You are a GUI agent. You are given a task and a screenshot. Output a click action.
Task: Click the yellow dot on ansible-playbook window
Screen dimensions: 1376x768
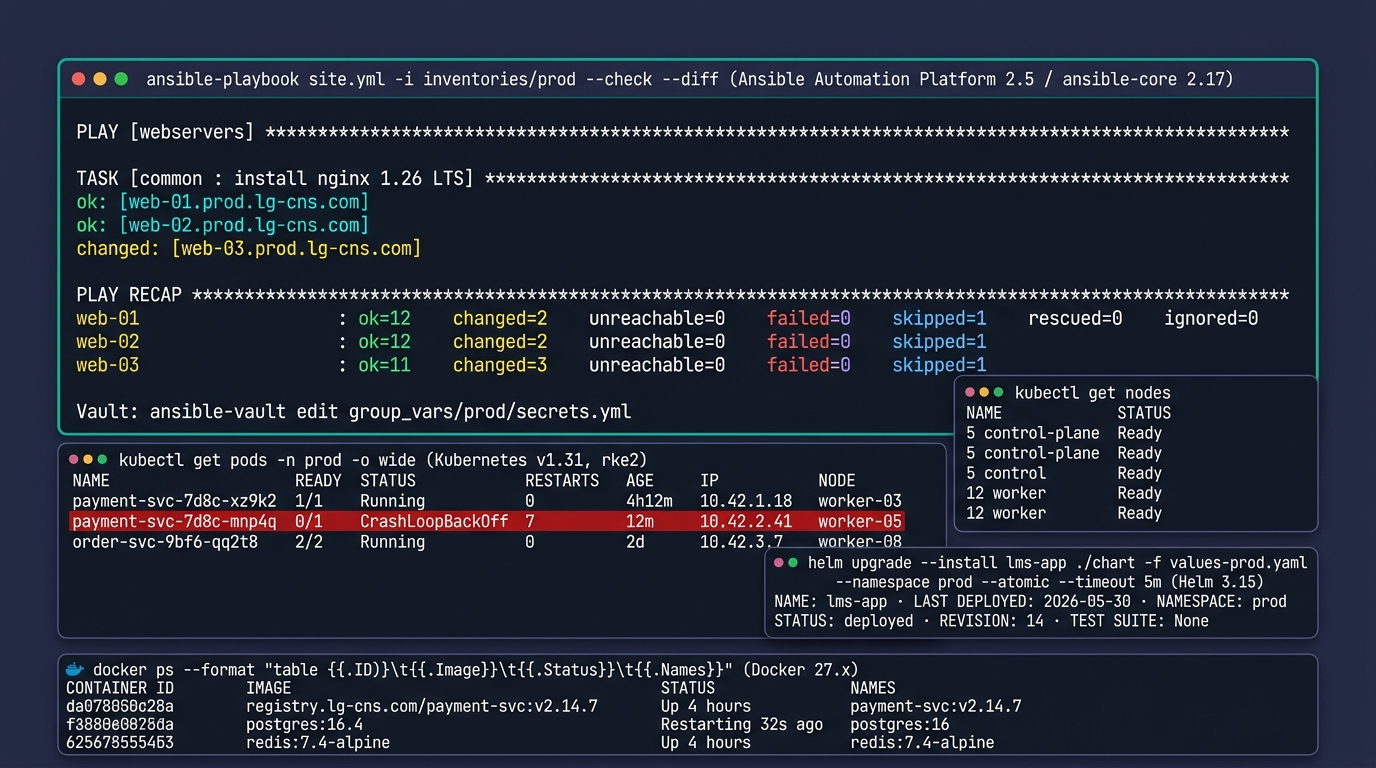100,79
